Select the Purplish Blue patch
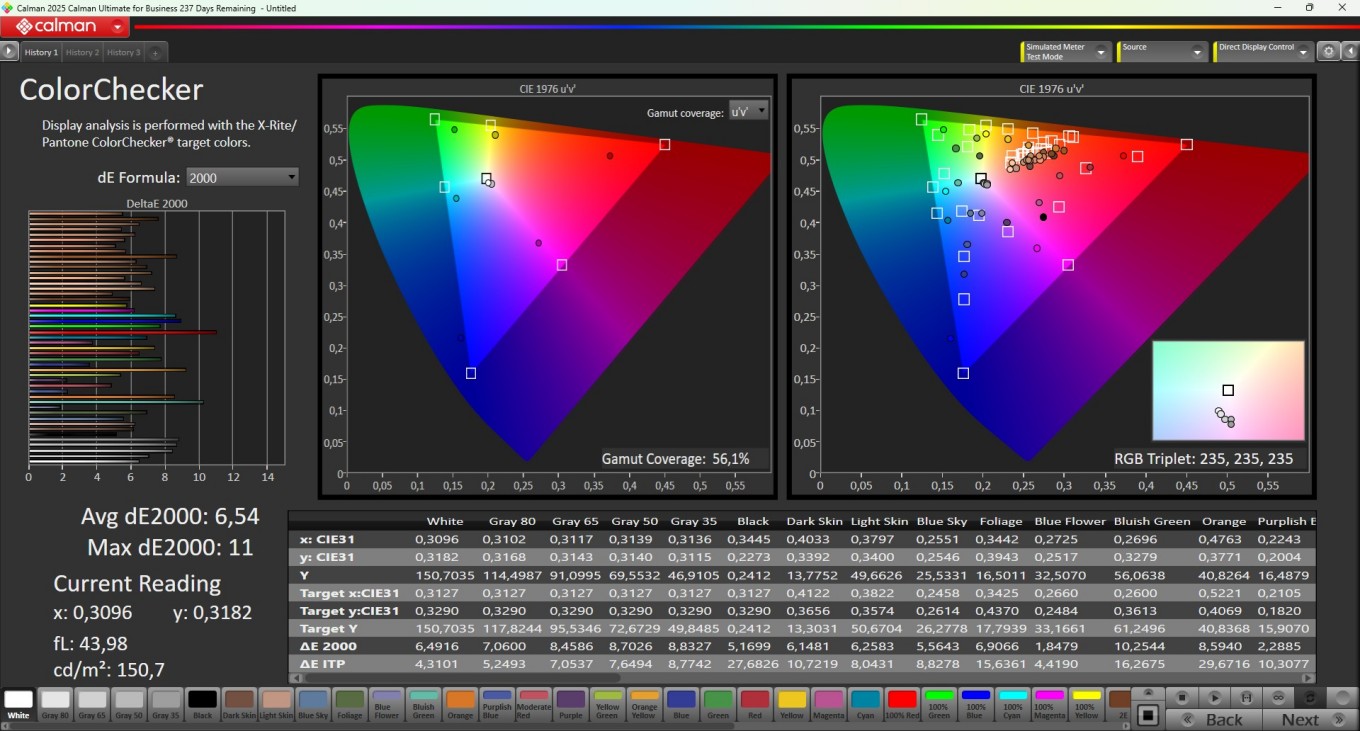Screen dimensions: 1360x731 (497, 704)
